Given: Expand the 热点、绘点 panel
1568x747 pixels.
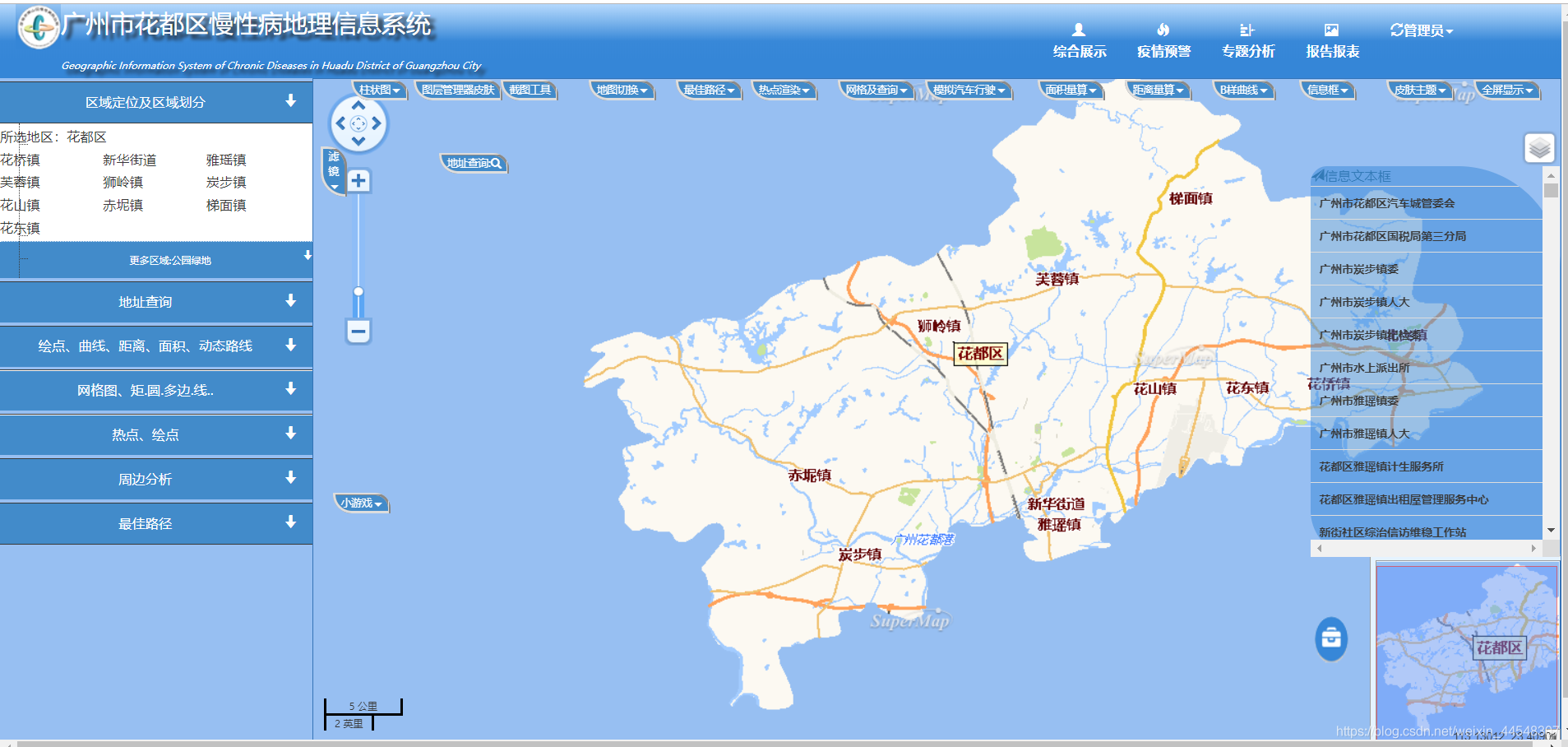Looking at the screenshot, I should [156, 434].
